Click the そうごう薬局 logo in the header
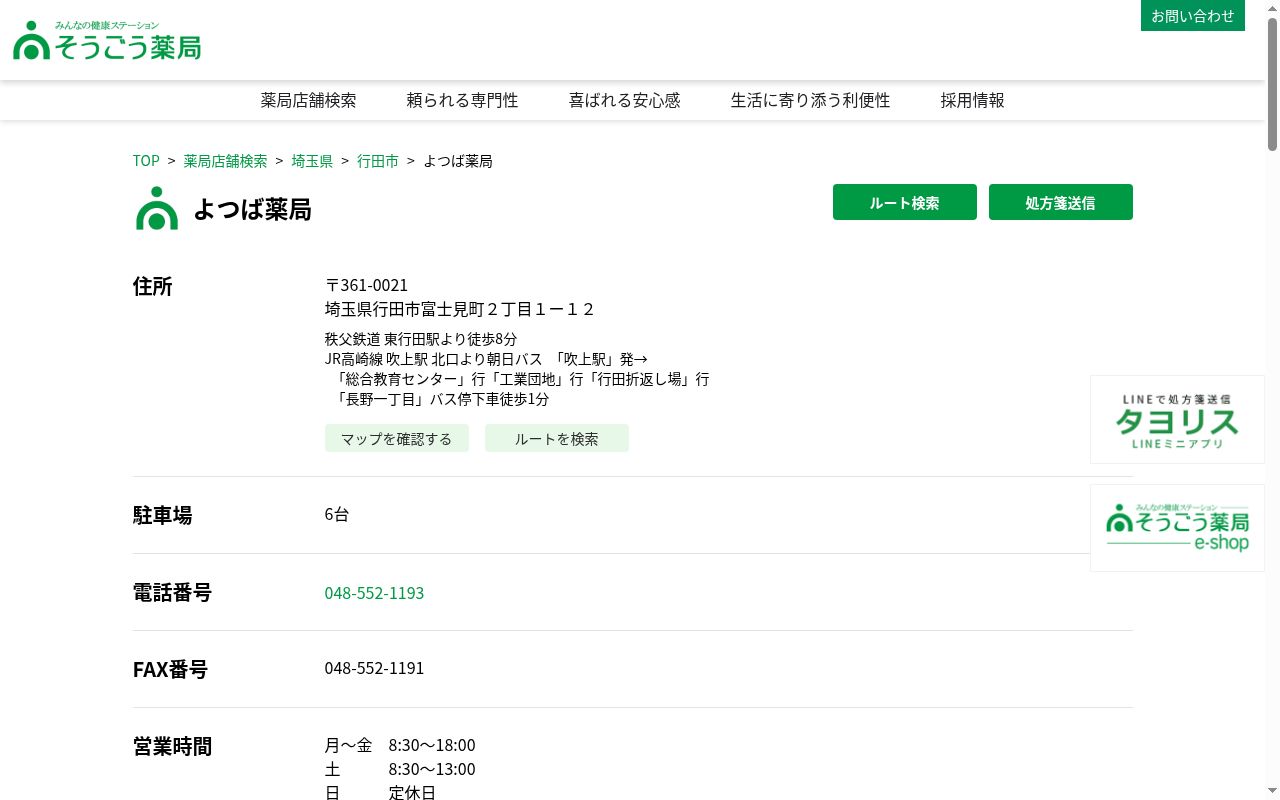Screen dimensions: 1280x800 [x=107, y=40]
